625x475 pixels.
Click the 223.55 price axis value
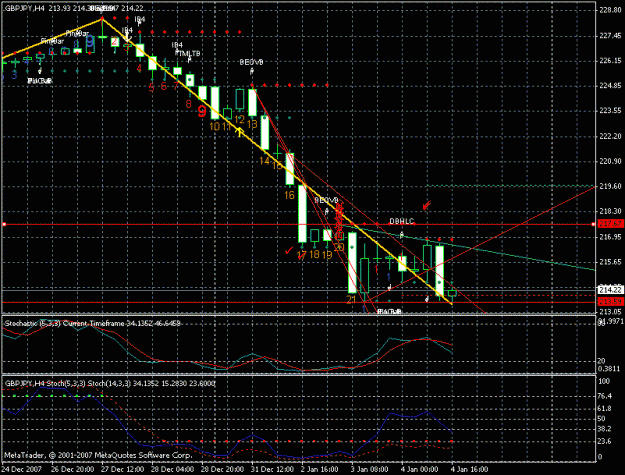(x=610, y=110)
